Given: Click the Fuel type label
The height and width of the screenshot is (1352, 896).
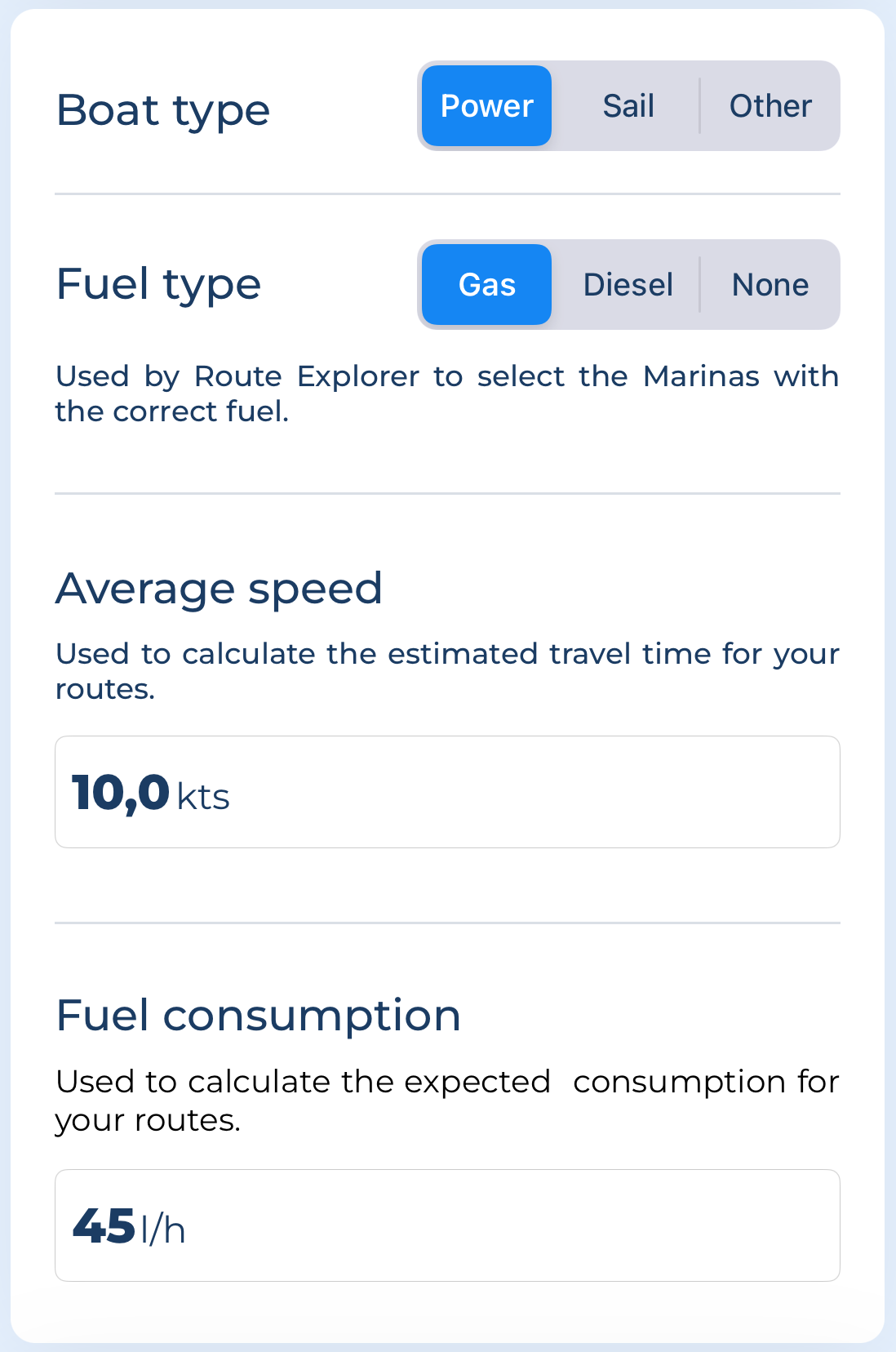Looking at the screenshot, I should 158,285.
